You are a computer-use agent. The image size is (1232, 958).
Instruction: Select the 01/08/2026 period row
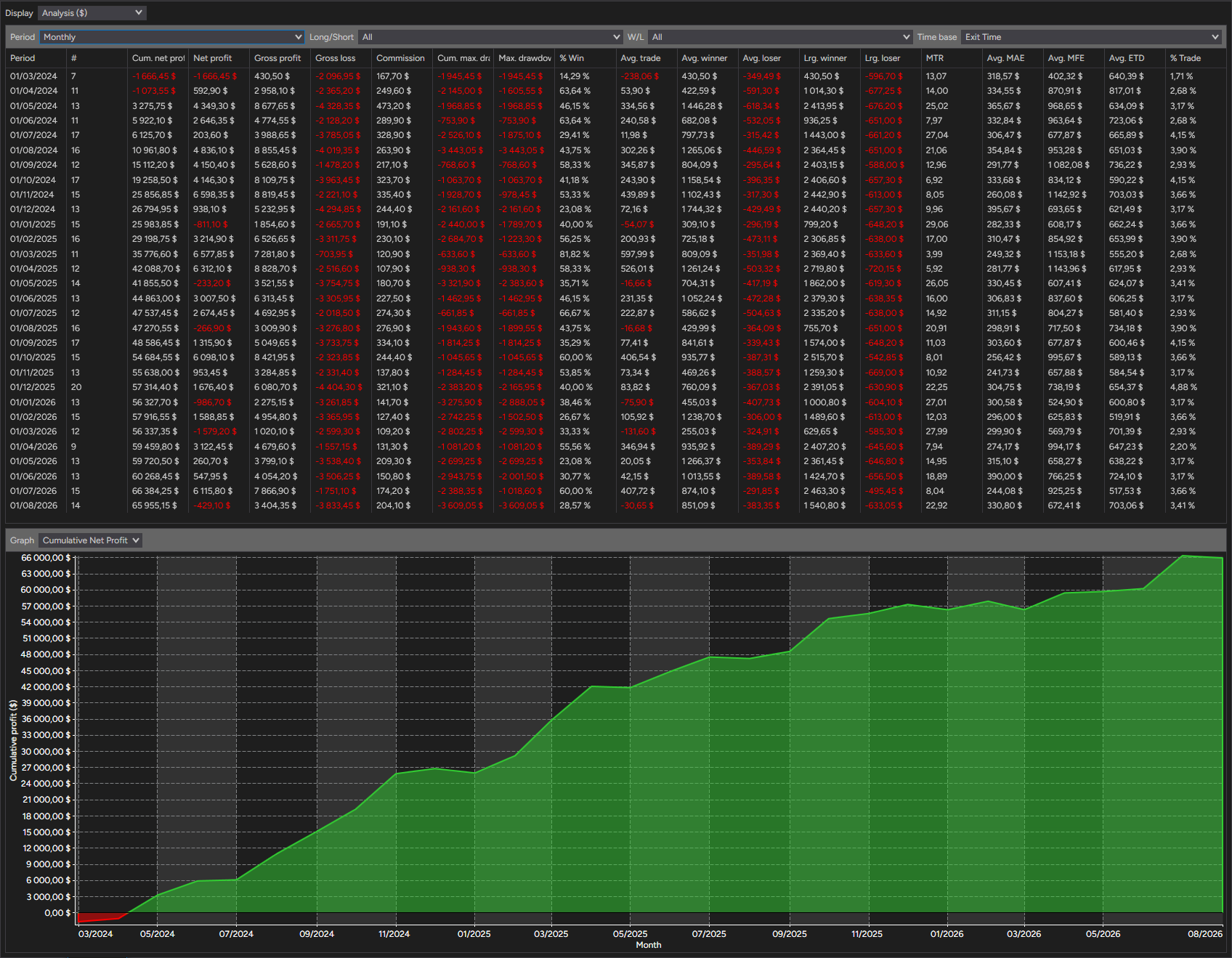[x=615, y=506]
